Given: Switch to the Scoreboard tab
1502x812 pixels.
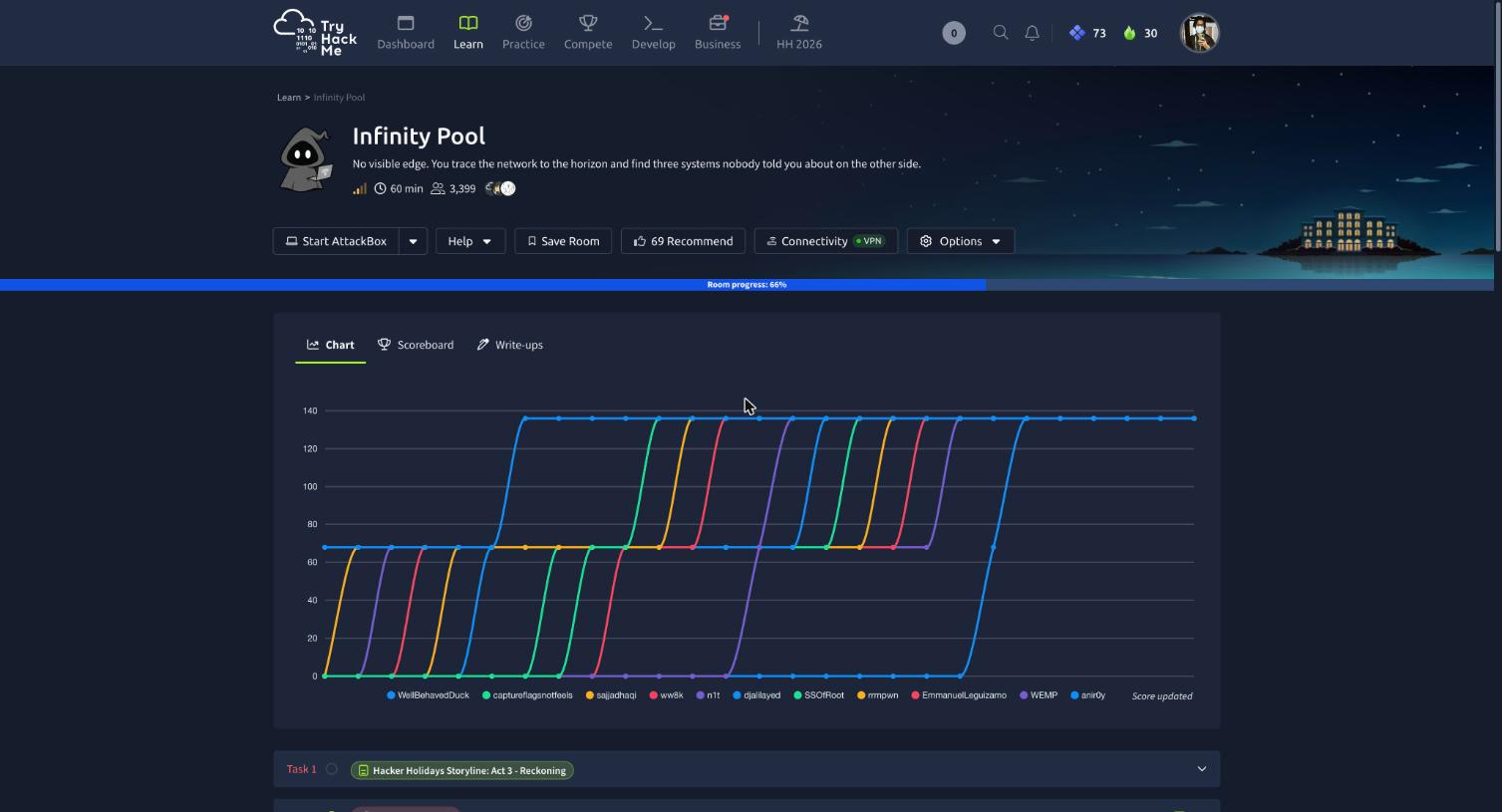Looking at the screenshot, I should click(x=416, y=345).
